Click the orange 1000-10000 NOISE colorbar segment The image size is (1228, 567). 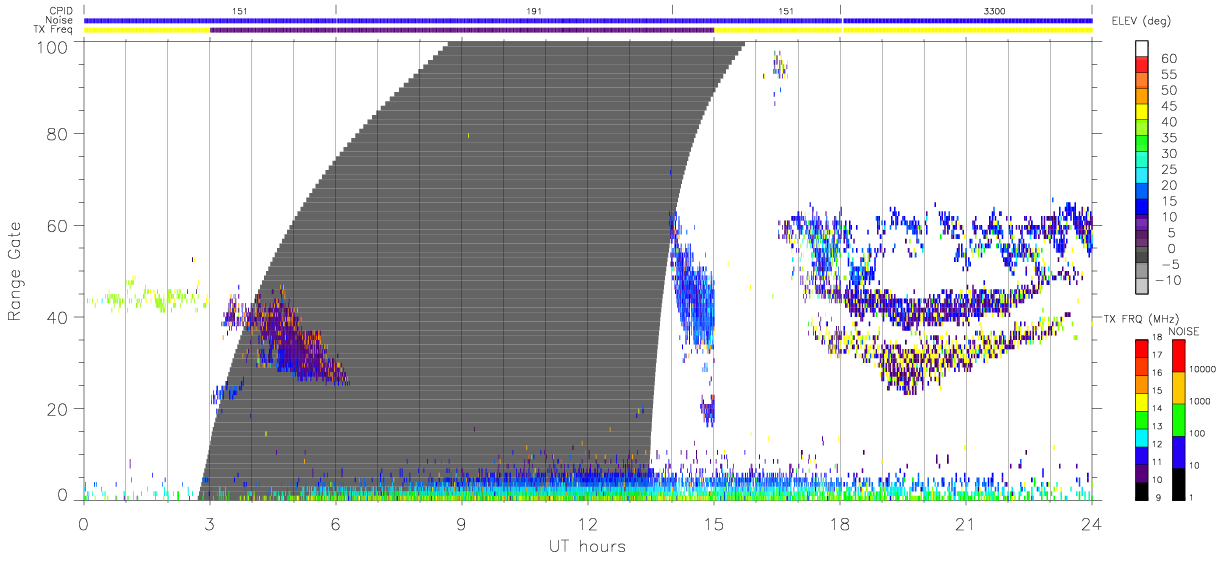pos(1177,387)
